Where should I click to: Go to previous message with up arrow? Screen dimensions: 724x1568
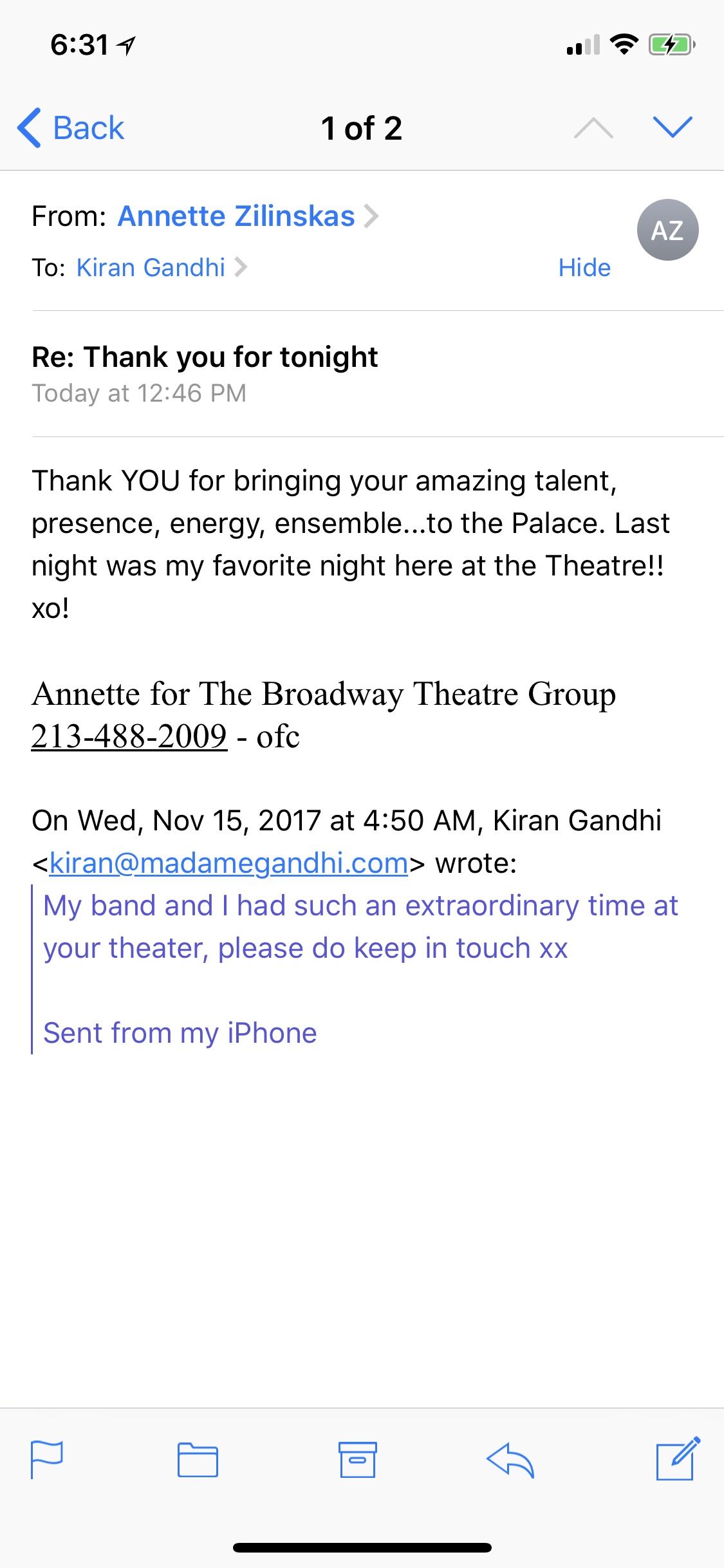point(593,128)
